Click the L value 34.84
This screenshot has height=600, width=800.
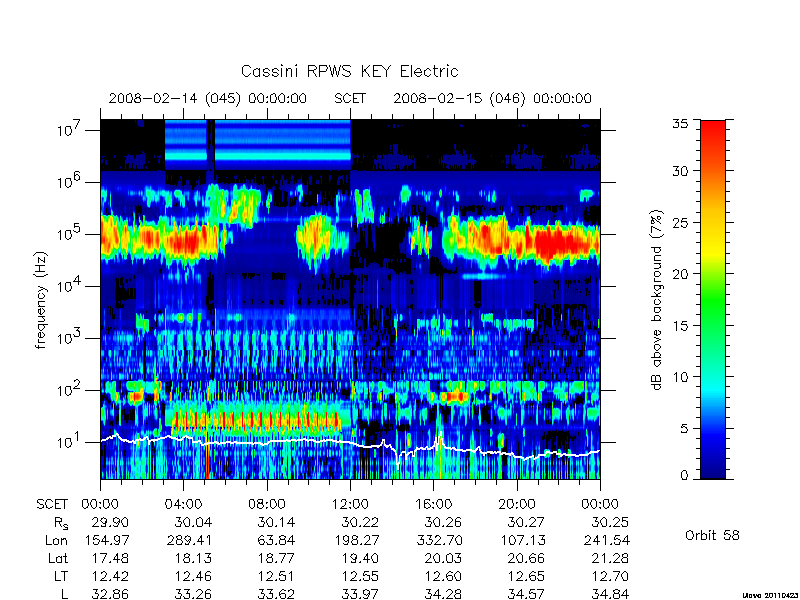point(610,594)
